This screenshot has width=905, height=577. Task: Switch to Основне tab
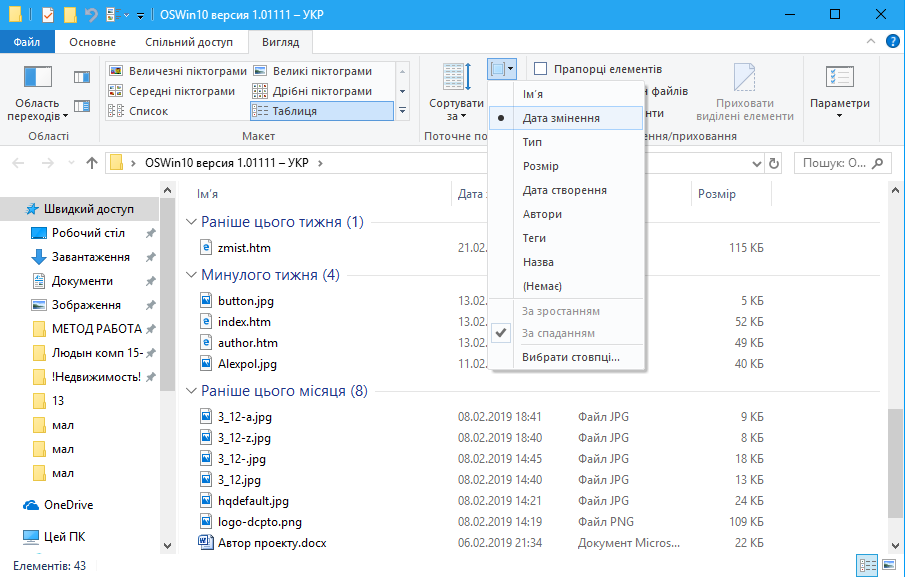92,42
